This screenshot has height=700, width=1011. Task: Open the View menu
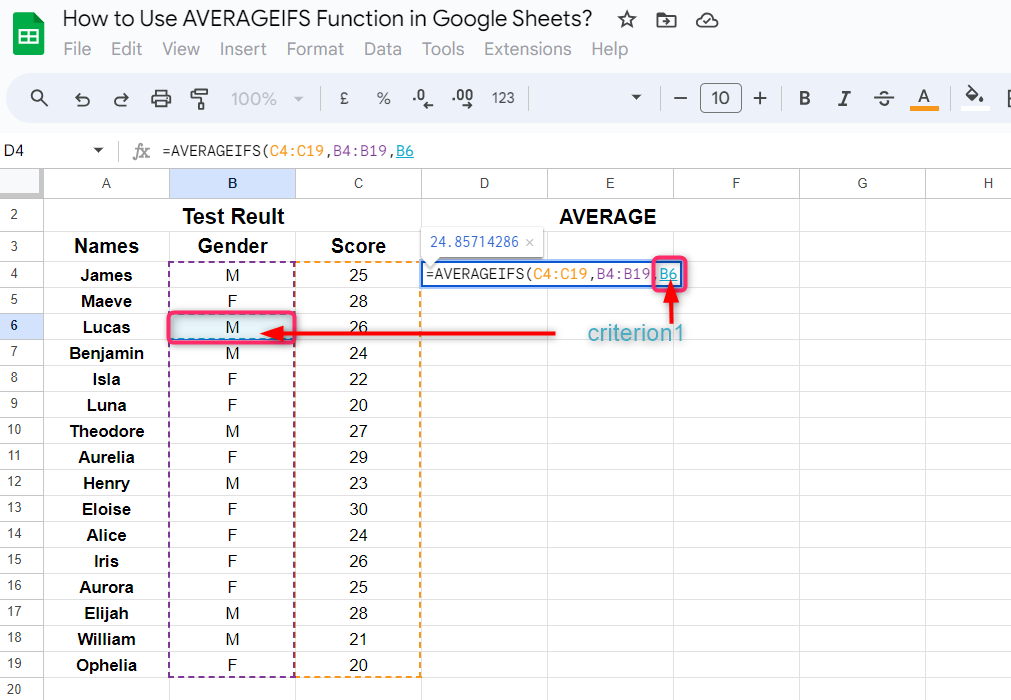(x=181, y=49)
